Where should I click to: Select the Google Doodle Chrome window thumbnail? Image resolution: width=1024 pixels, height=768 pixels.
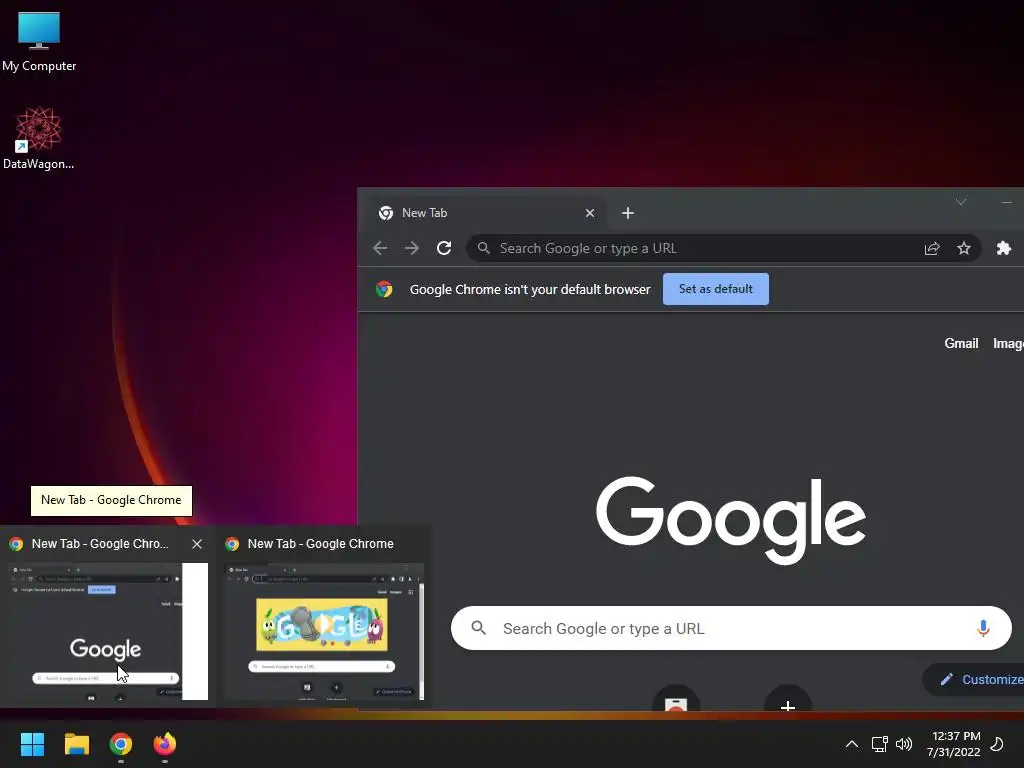pos(324,632)
